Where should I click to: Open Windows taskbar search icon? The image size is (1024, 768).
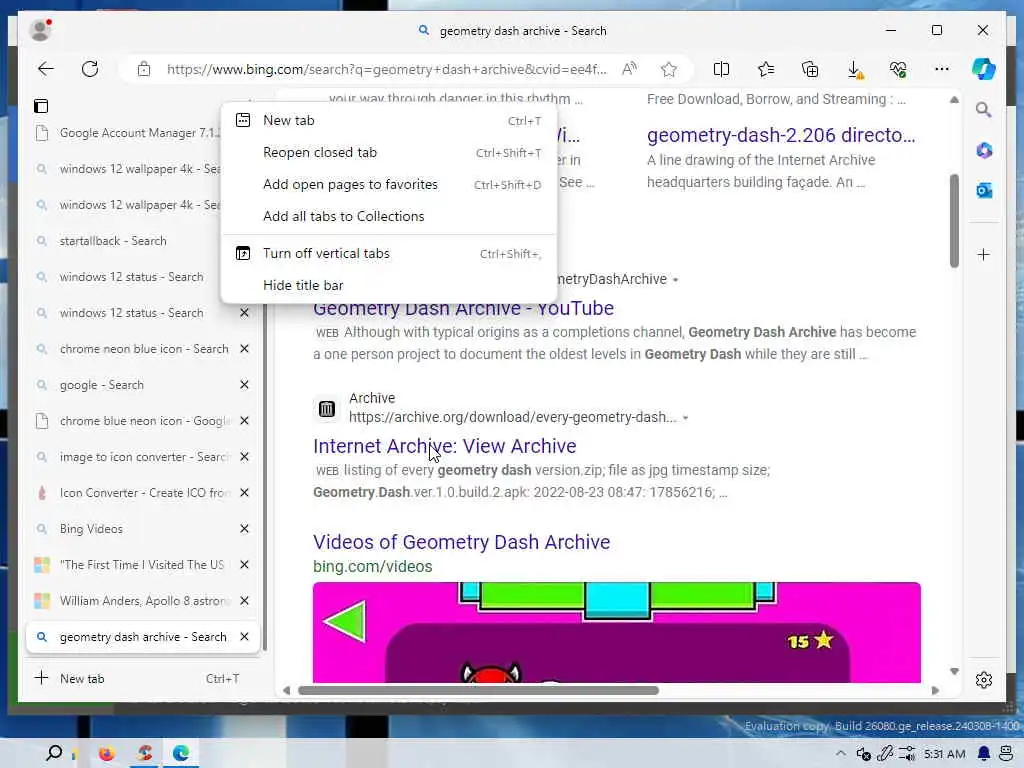[x=54, y=753]
